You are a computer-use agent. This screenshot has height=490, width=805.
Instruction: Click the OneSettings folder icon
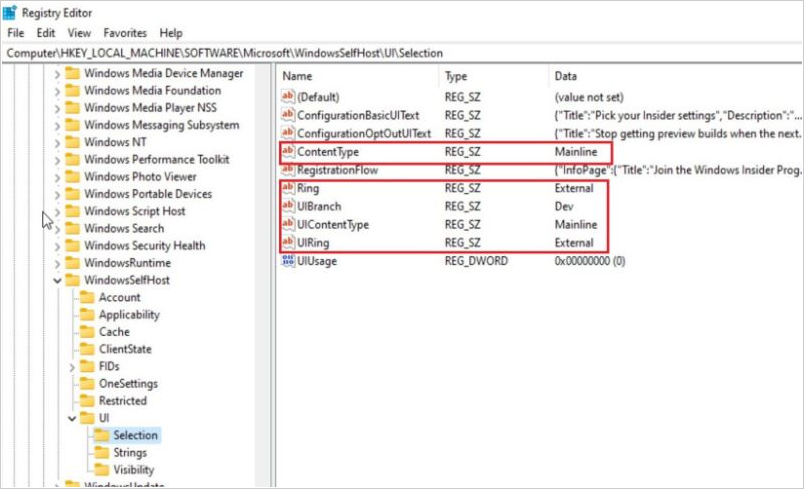click(x=87, y=384)
